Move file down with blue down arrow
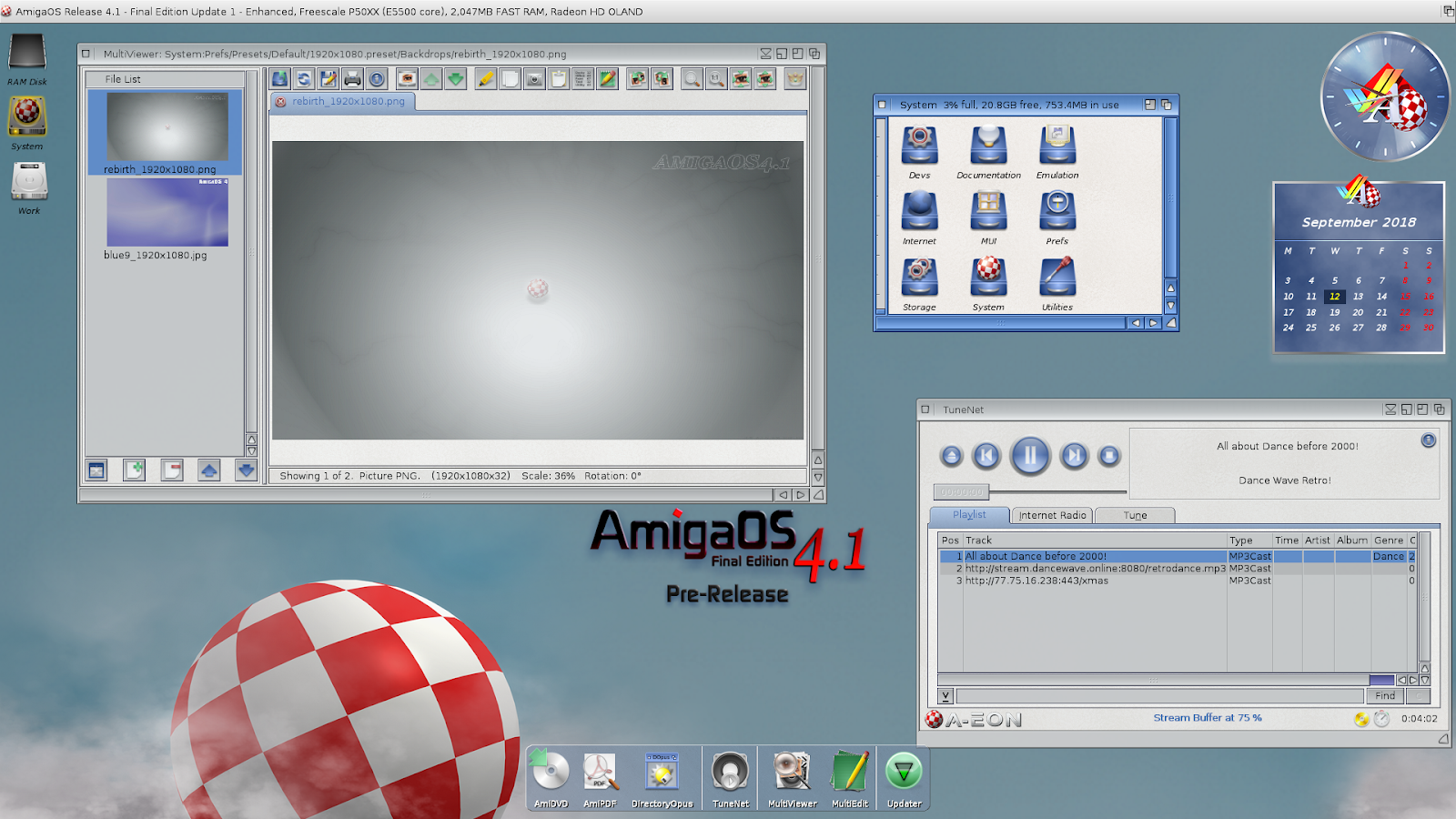 [x=246, y=470]
